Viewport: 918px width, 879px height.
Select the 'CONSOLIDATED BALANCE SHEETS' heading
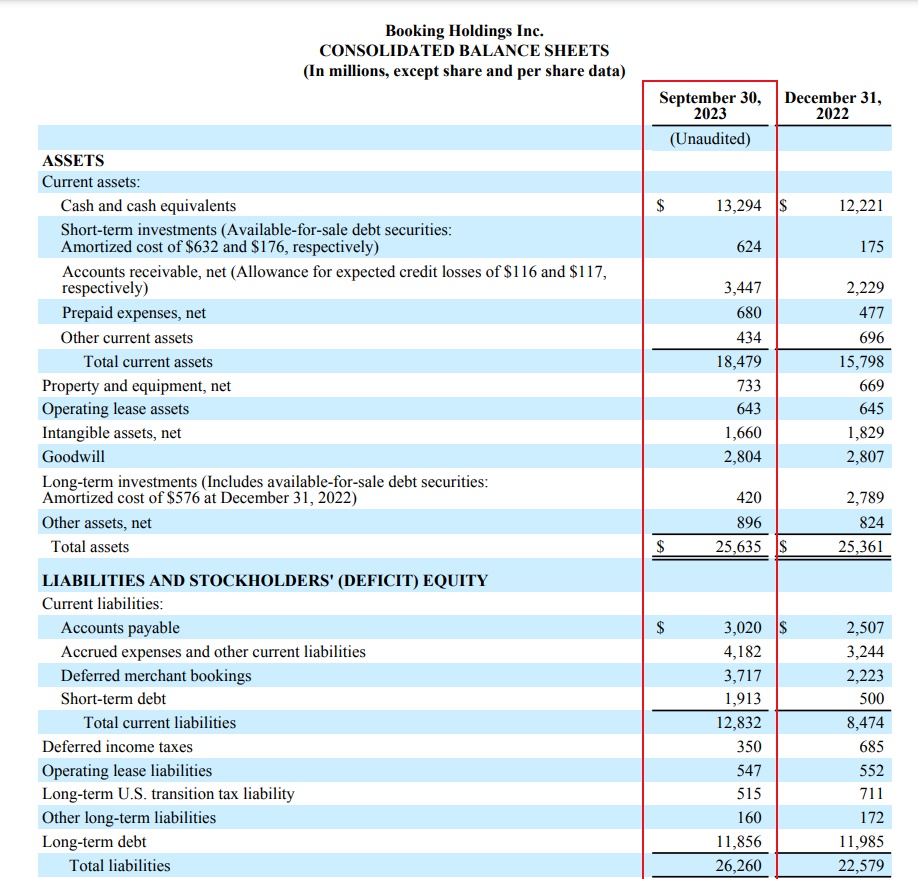click(x=464, y=51)
